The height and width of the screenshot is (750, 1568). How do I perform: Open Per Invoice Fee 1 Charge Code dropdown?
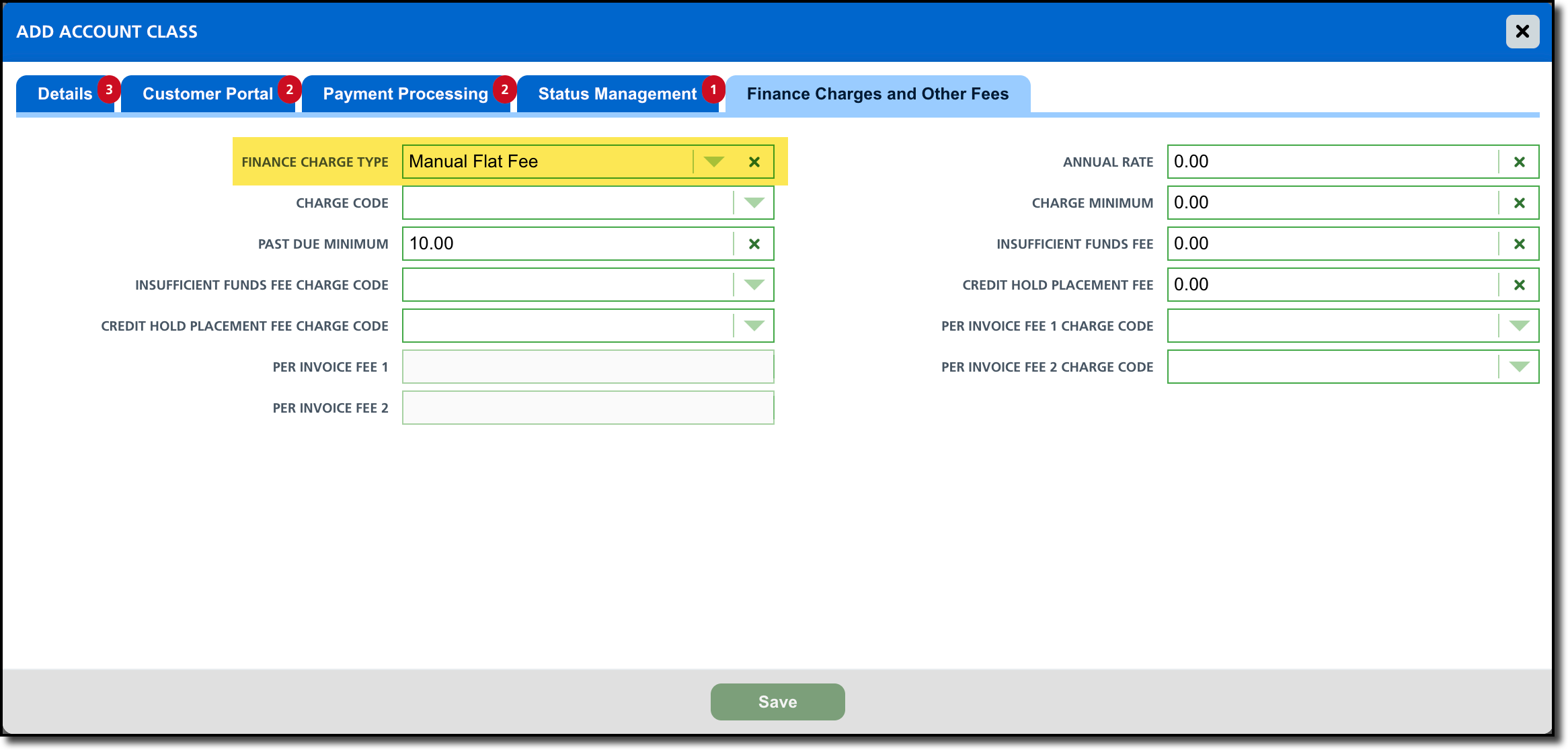(x=1519, y=326)
